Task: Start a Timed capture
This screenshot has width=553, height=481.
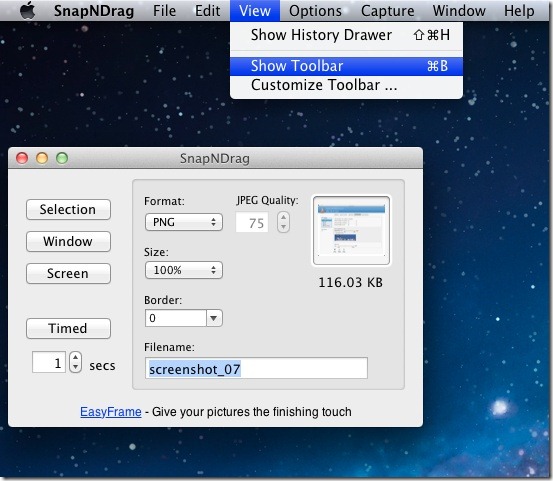Action: 68,329
